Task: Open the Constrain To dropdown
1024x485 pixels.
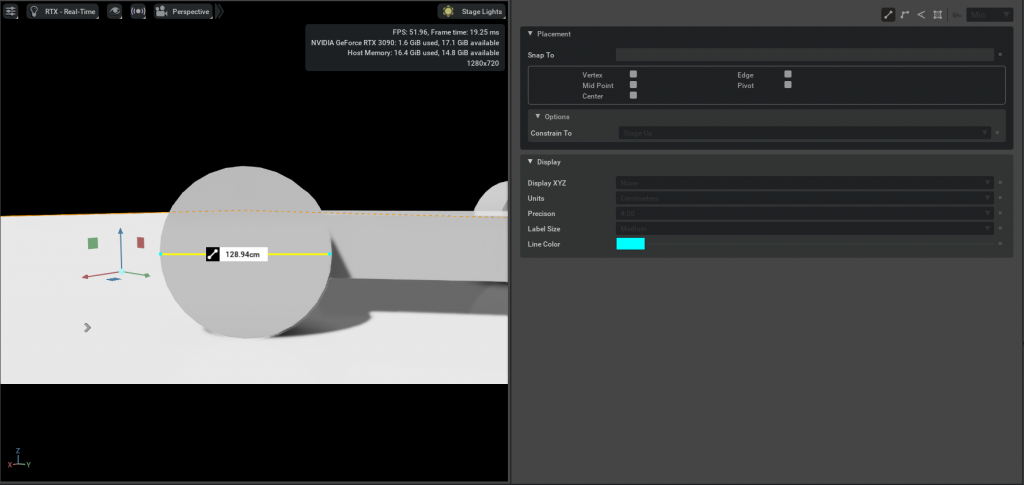Action: click(x=805, y=133)
